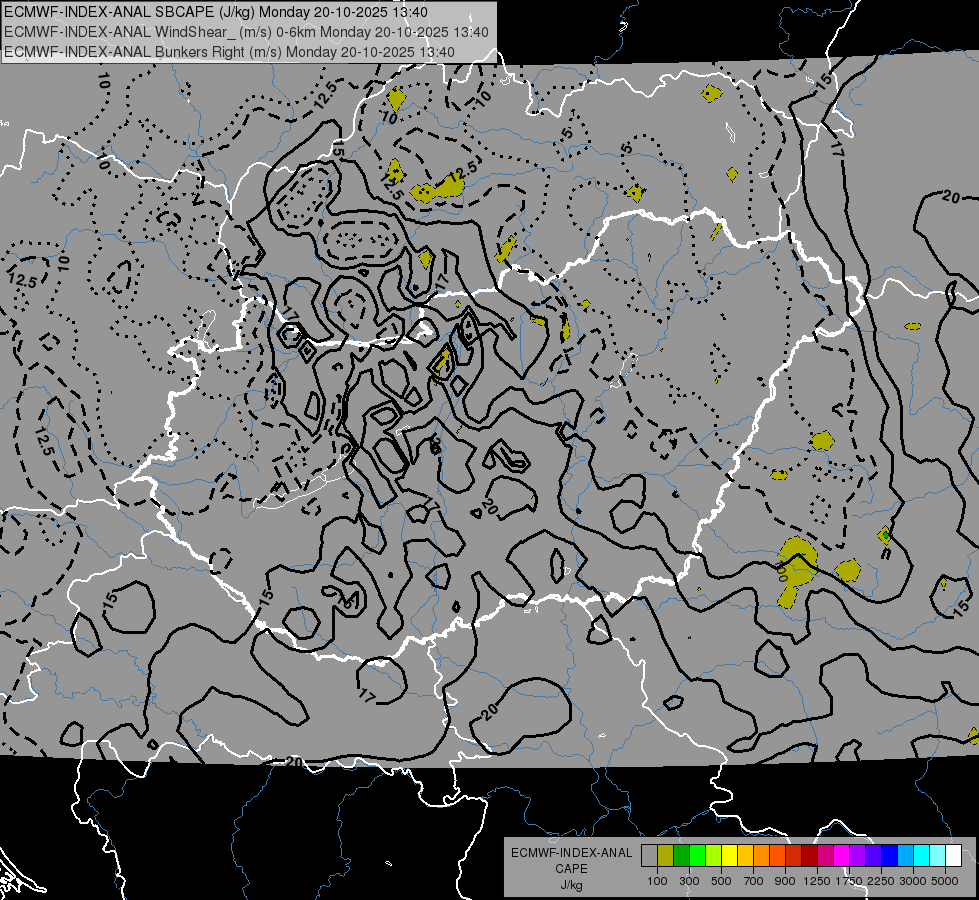This screenshot has width=979, height=900.
Task: Click the 900 value in CAPE legend
Action: click(x=785, y=881)
